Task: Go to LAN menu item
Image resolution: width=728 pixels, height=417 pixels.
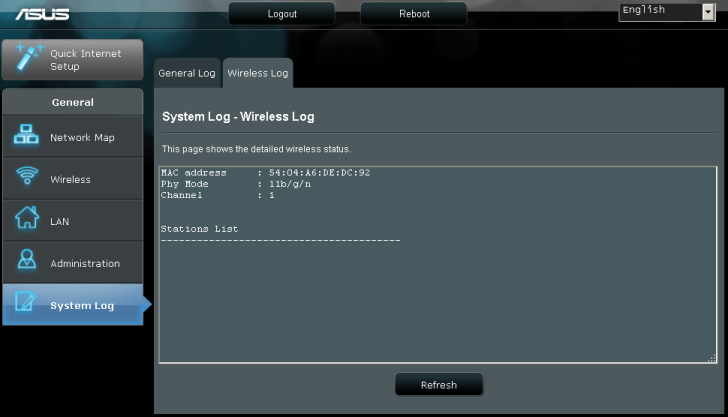Action: (72, 221)
